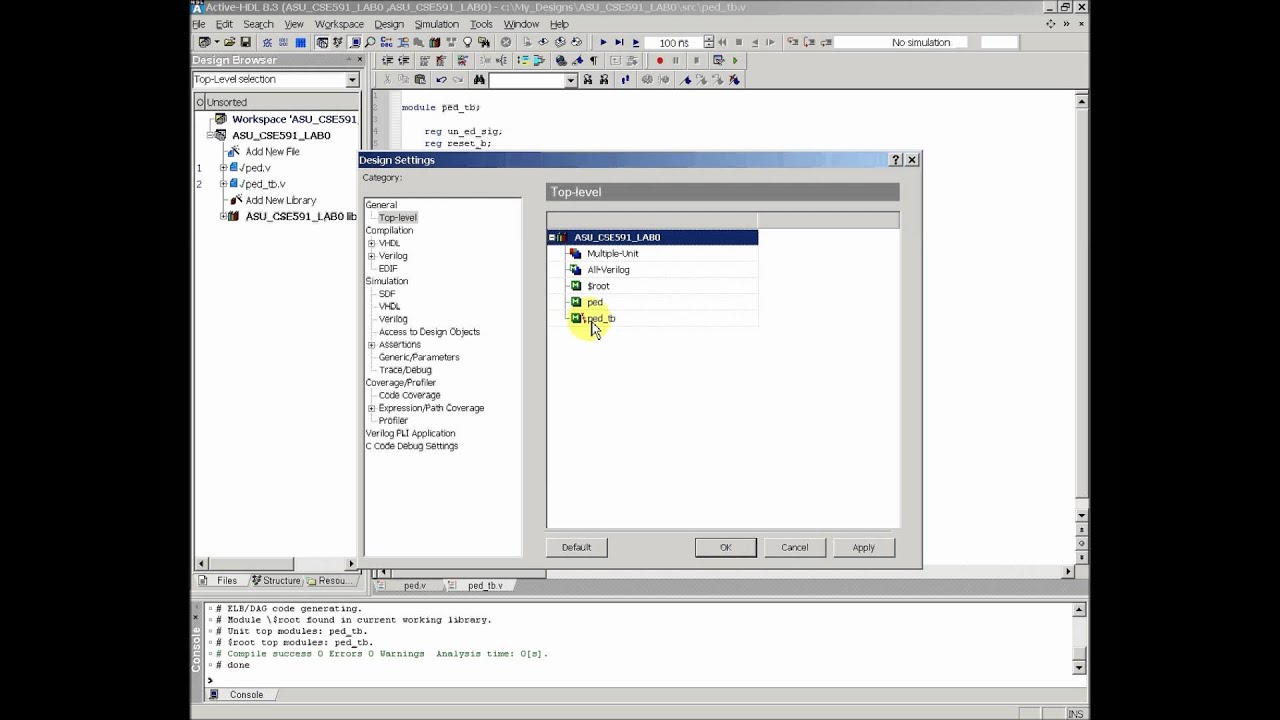Collapse ASU_CSE591_LAB0 in the Top-level list

coord(551,237)
